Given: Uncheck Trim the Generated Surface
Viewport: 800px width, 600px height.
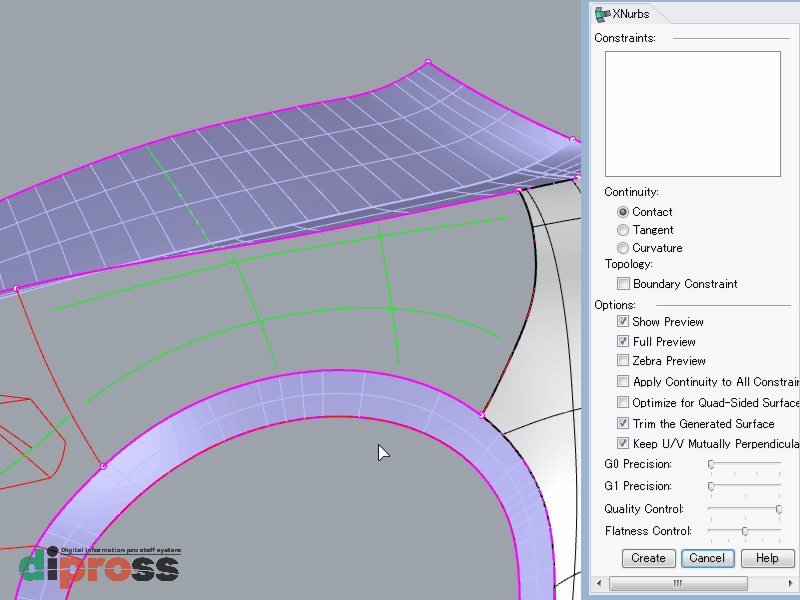Looking at the screenshot, I should 623,423.
